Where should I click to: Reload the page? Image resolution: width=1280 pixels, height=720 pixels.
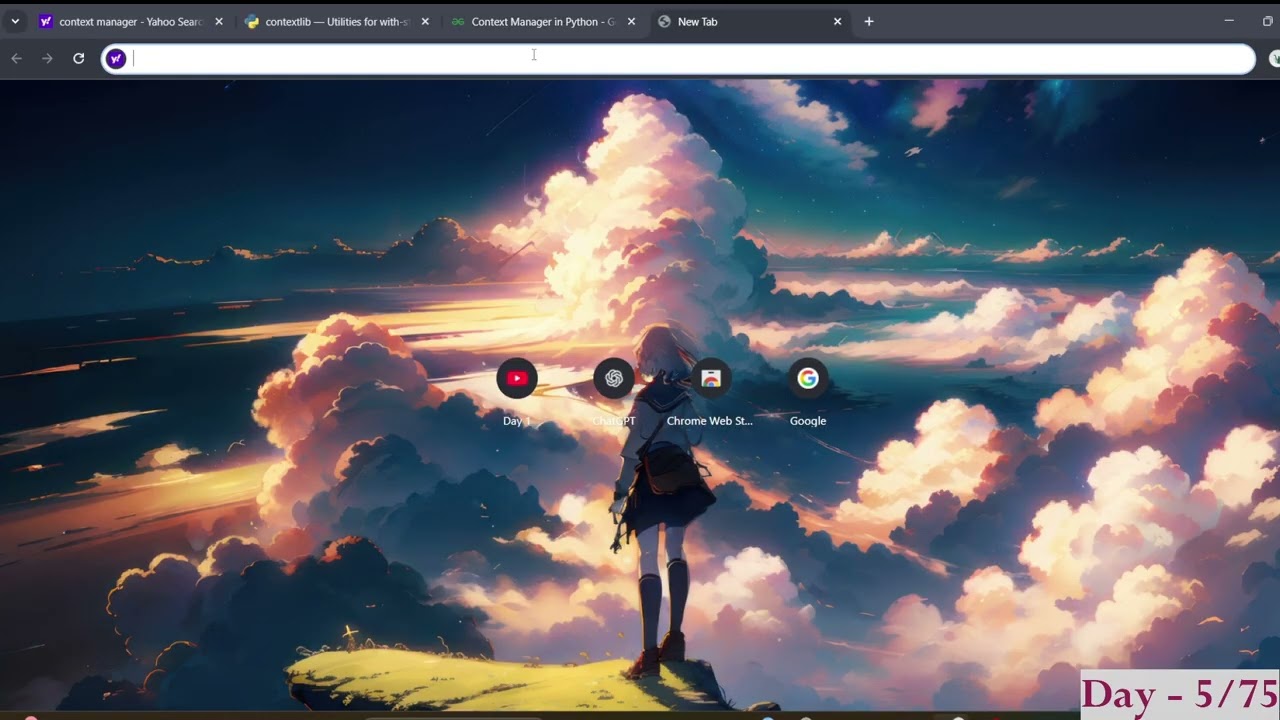(x=78, y=59)
